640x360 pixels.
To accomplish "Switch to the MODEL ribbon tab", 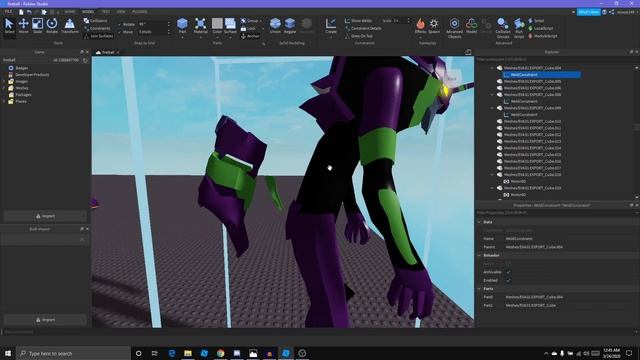I will coord(88,12).
